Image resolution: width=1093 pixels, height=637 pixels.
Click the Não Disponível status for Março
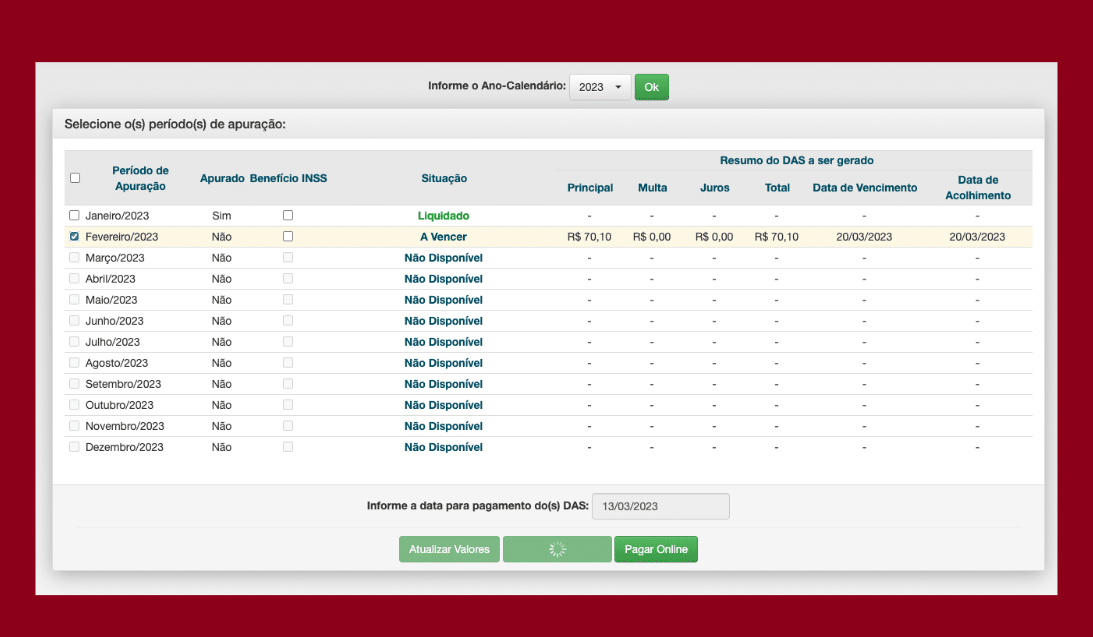pos(443,258)
